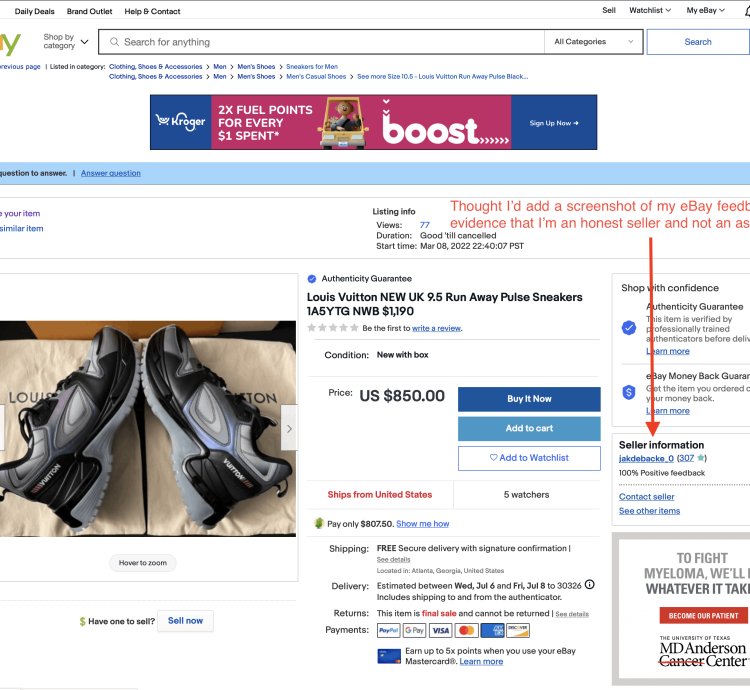Open the Daily Deals link
Viewport: 750px width, 690px height.
click(x=34, y=11)
